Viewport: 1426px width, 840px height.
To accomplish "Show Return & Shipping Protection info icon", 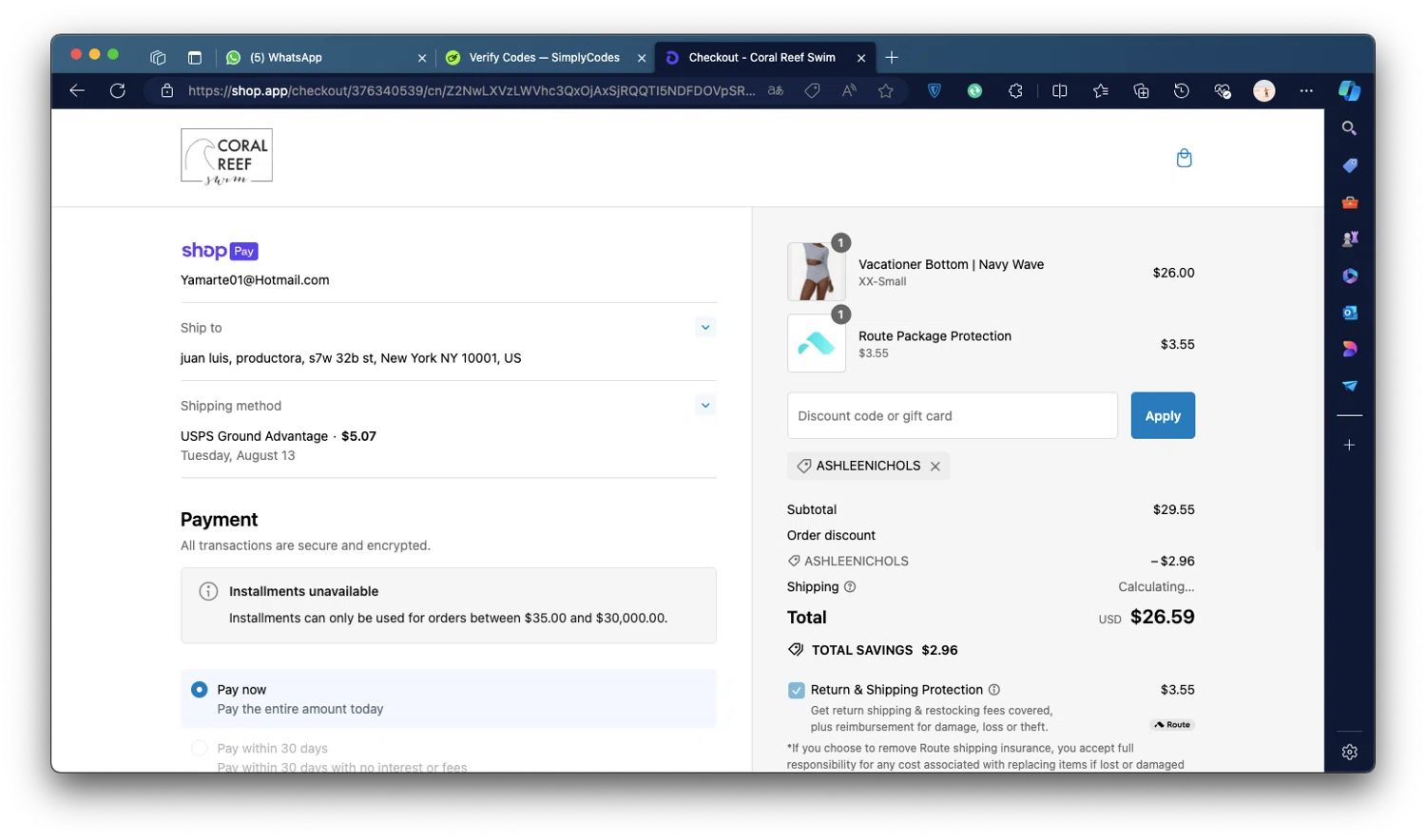I will (993, 690).
